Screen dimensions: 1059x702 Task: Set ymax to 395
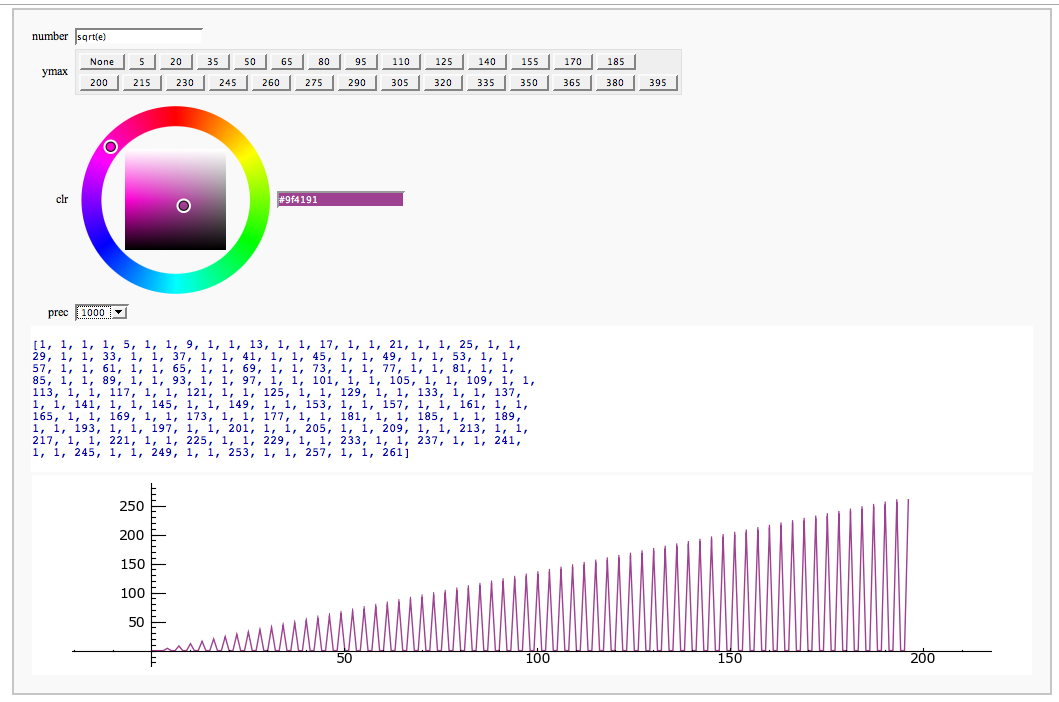(657, 83)
